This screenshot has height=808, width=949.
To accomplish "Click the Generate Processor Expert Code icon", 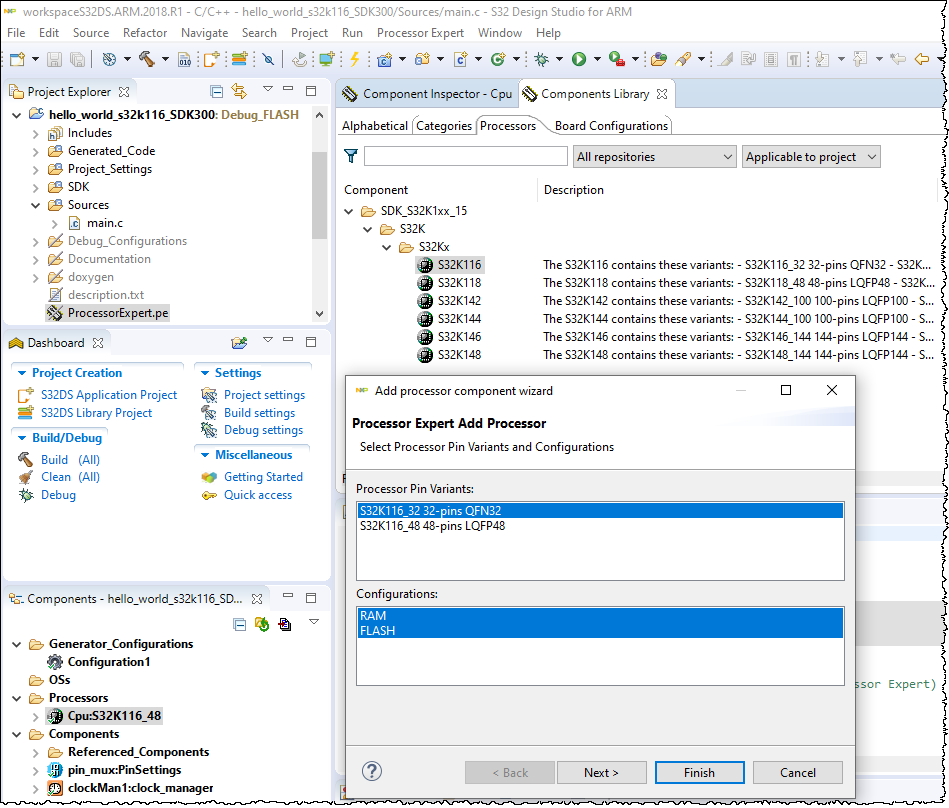I will point(262,624).
